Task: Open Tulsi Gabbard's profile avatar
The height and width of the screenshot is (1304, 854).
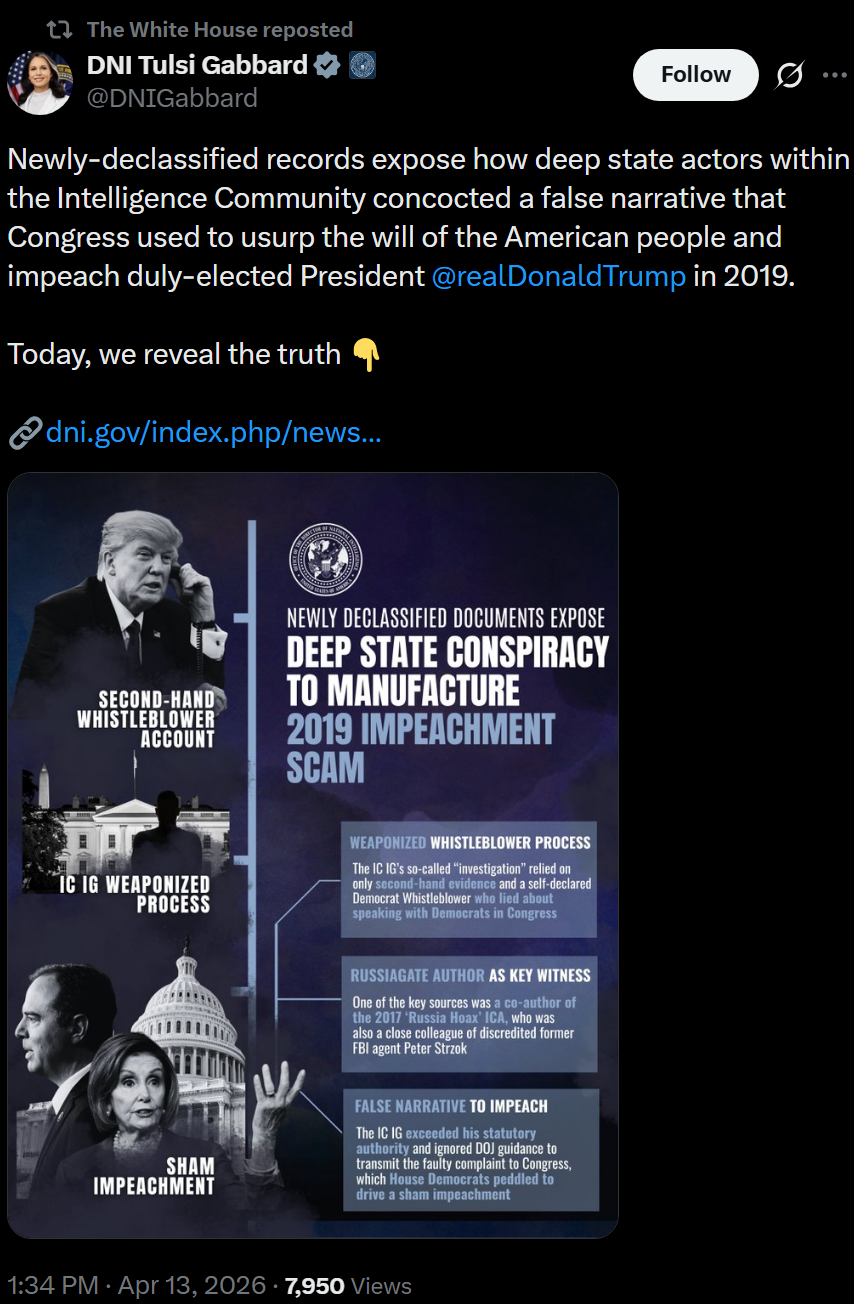Action: tap(40, 83)
